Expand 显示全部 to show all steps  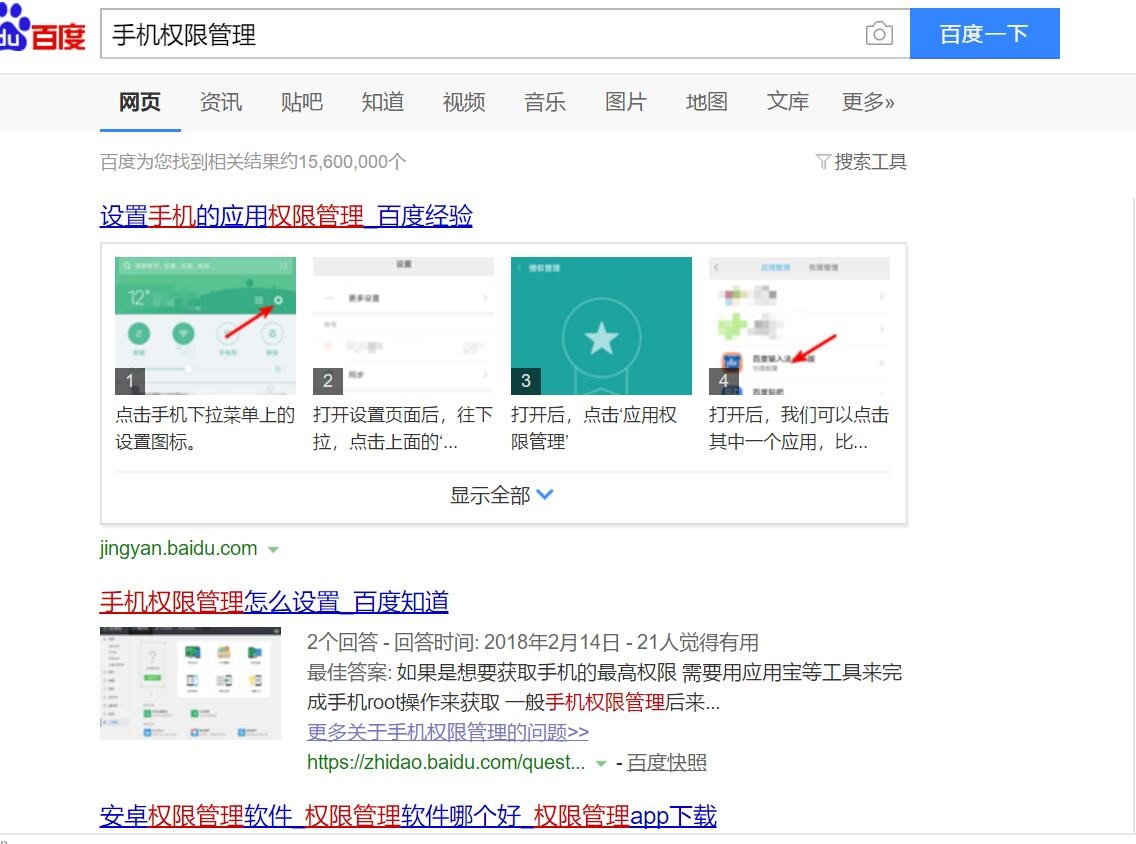pyautogui.click(x=501, y=496)
